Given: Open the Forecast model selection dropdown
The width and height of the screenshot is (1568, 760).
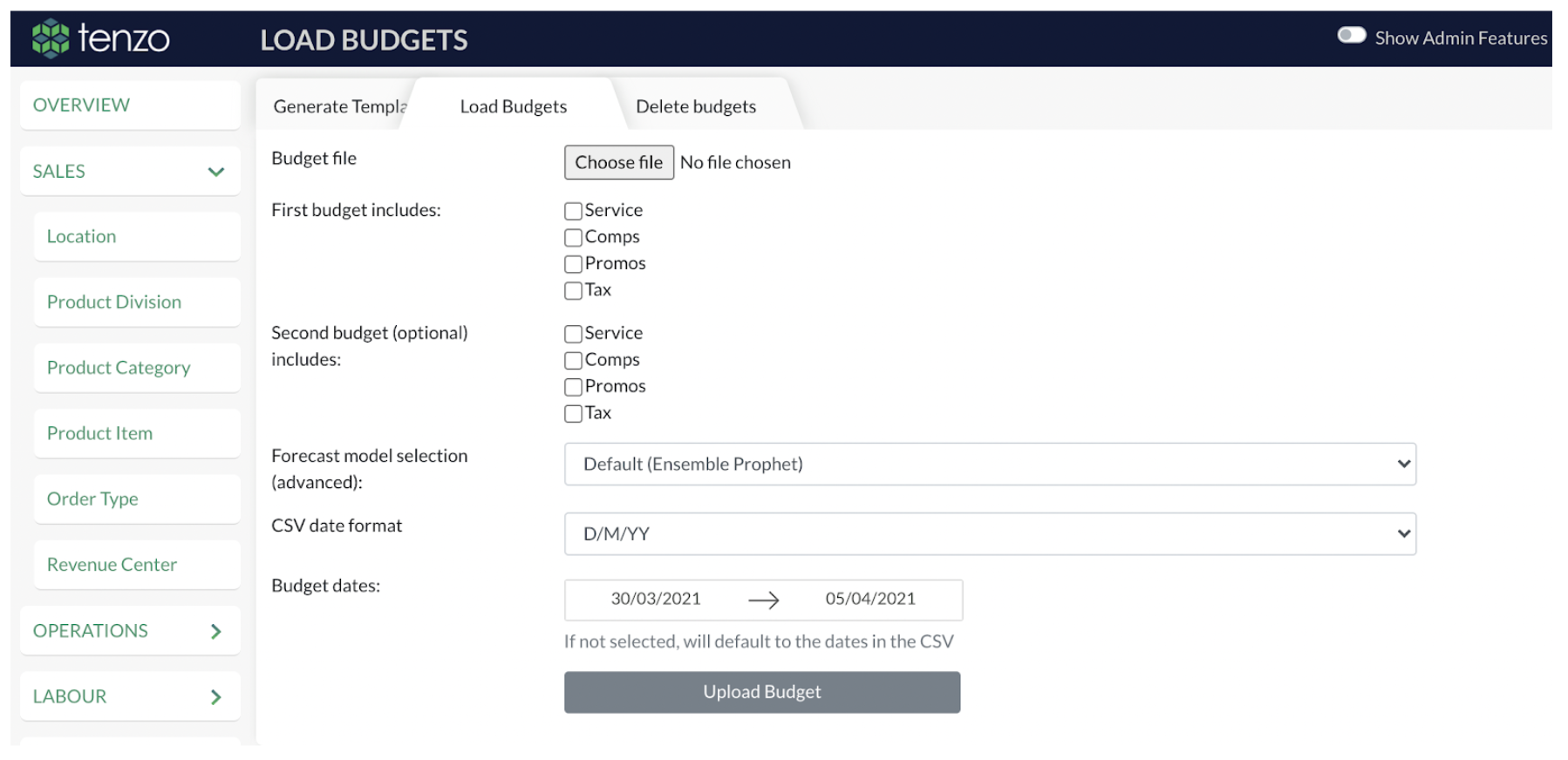Looking at the screenshot, I should (x=990, y=464).
